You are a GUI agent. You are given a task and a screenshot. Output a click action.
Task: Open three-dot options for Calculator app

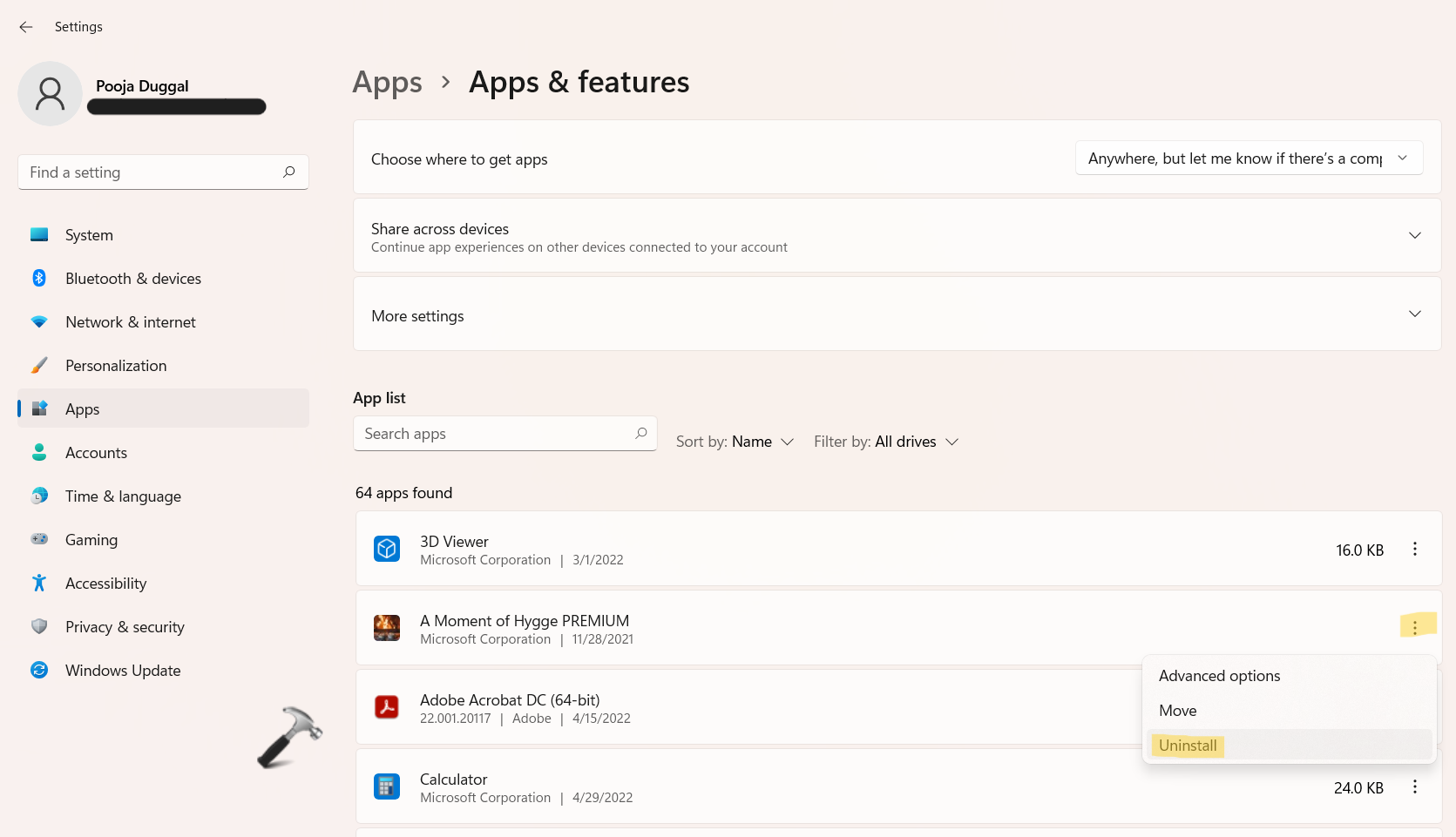pyautogui.click(x=1414, y=787)
